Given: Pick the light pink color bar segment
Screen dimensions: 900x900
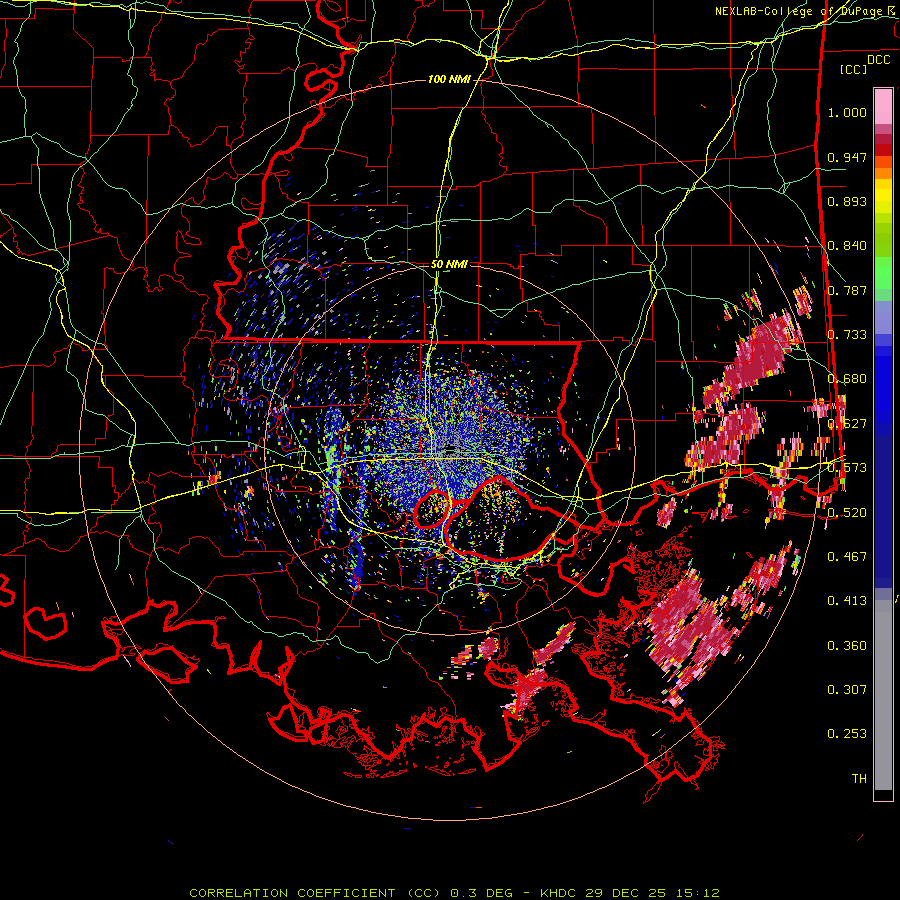Looking at the screenshot, I should (x=883, y=106).
